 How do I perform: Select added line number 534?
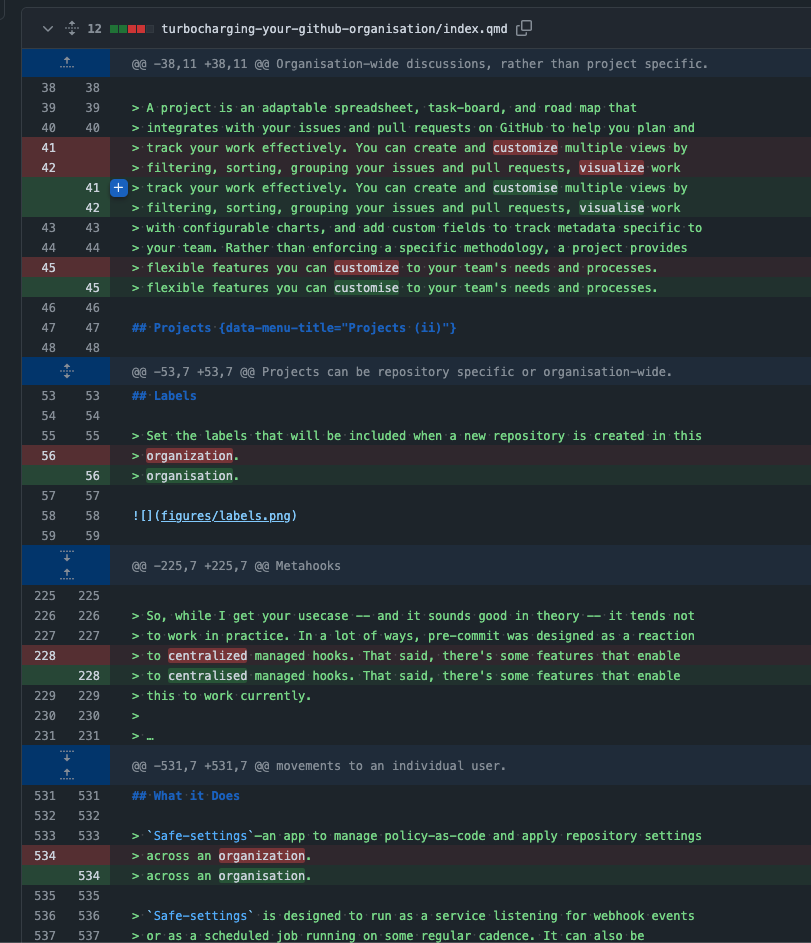pyautogui.click(x=92, y=876)
